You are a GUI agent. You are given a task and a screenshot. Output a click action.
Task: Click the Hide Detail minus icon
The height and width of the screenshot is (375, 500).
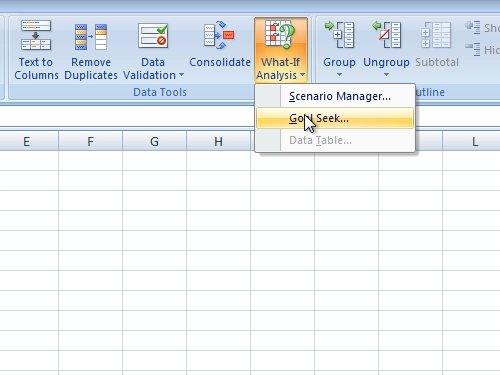coord(473,49)
